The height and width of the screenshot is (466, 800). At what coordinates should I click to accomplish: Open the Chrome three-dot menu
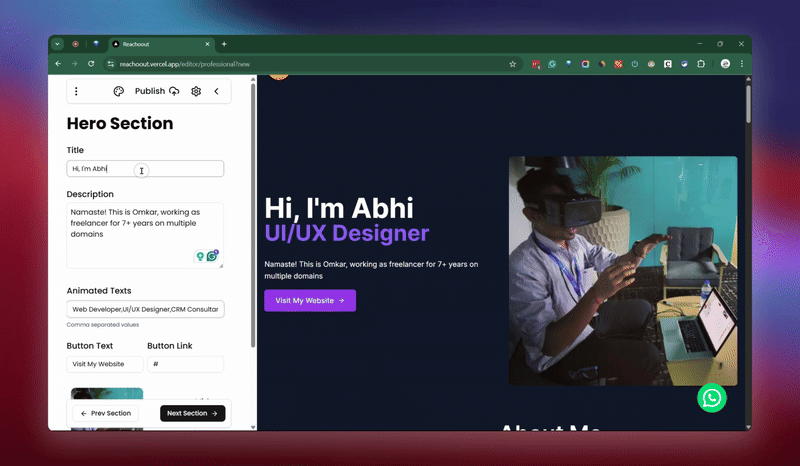tap(742, 64)
